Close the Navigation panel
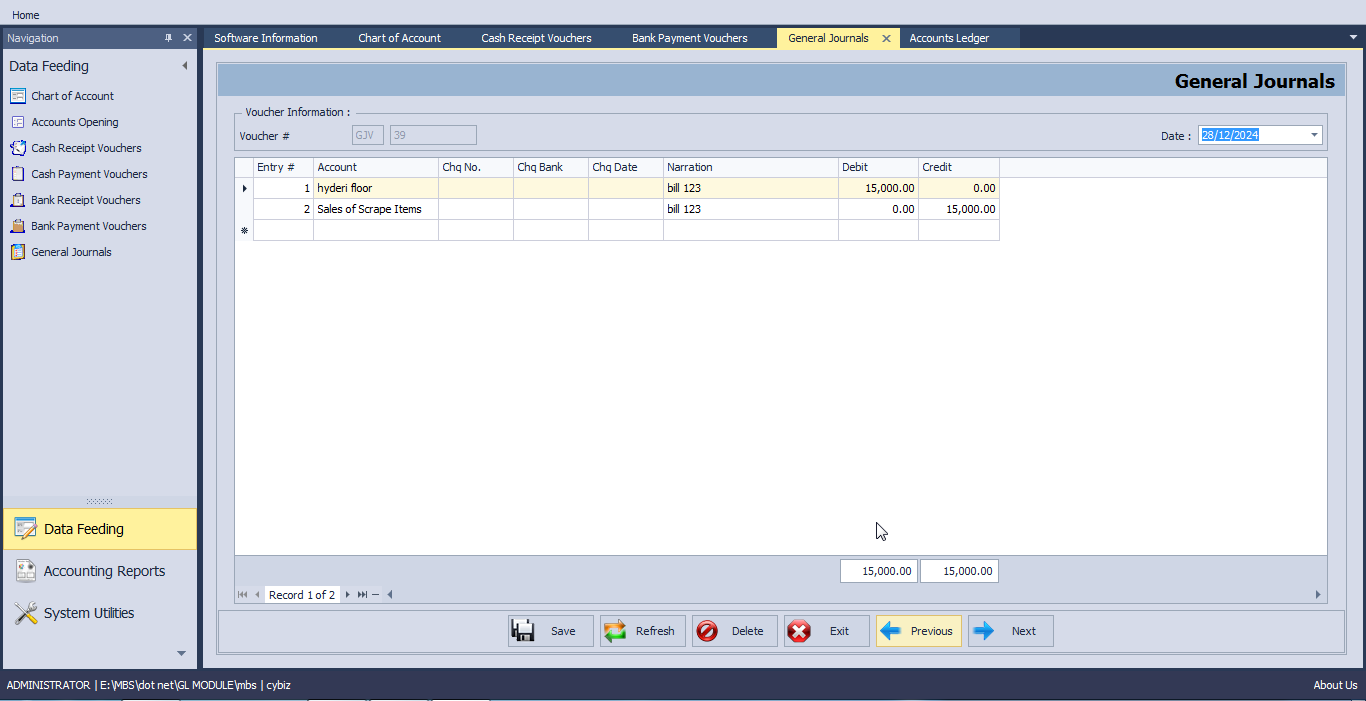The height and width of the screenshot is (701, 1366). 187,38
